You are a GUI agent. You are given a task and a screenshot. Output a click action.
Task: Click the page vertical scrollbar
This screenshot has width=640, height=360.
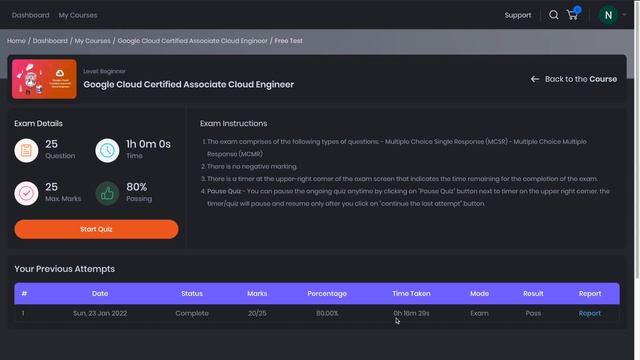(637, 140)
